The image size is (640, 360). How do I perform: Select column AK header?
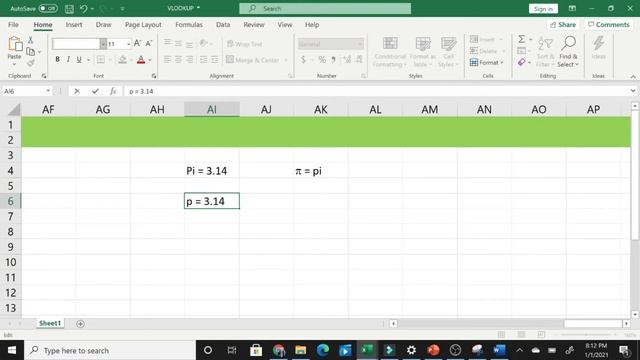pyautogui.click(x=321, y=109)
